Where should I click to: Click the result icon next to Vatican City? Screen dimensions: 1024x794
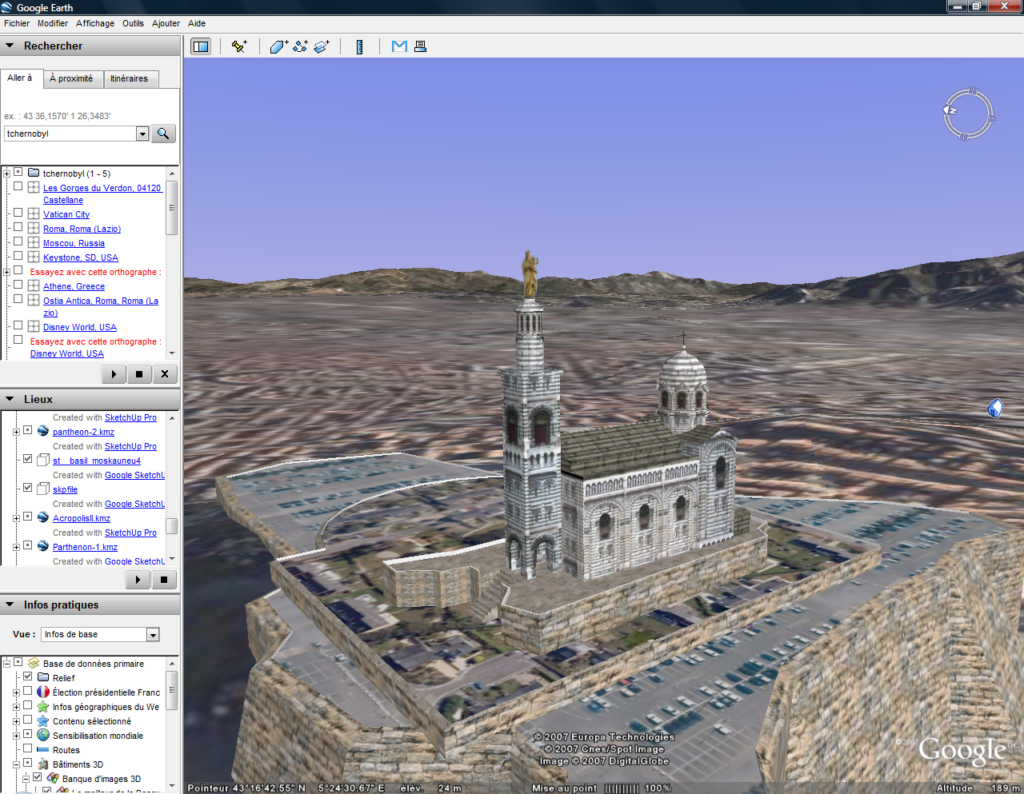coord(33,214)
